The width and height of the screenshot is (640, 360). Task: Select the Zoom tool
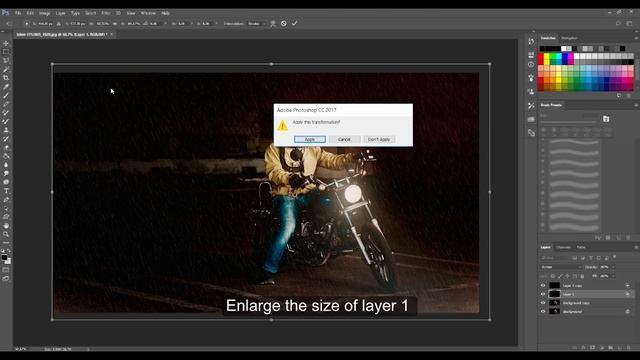click(6, 234)
